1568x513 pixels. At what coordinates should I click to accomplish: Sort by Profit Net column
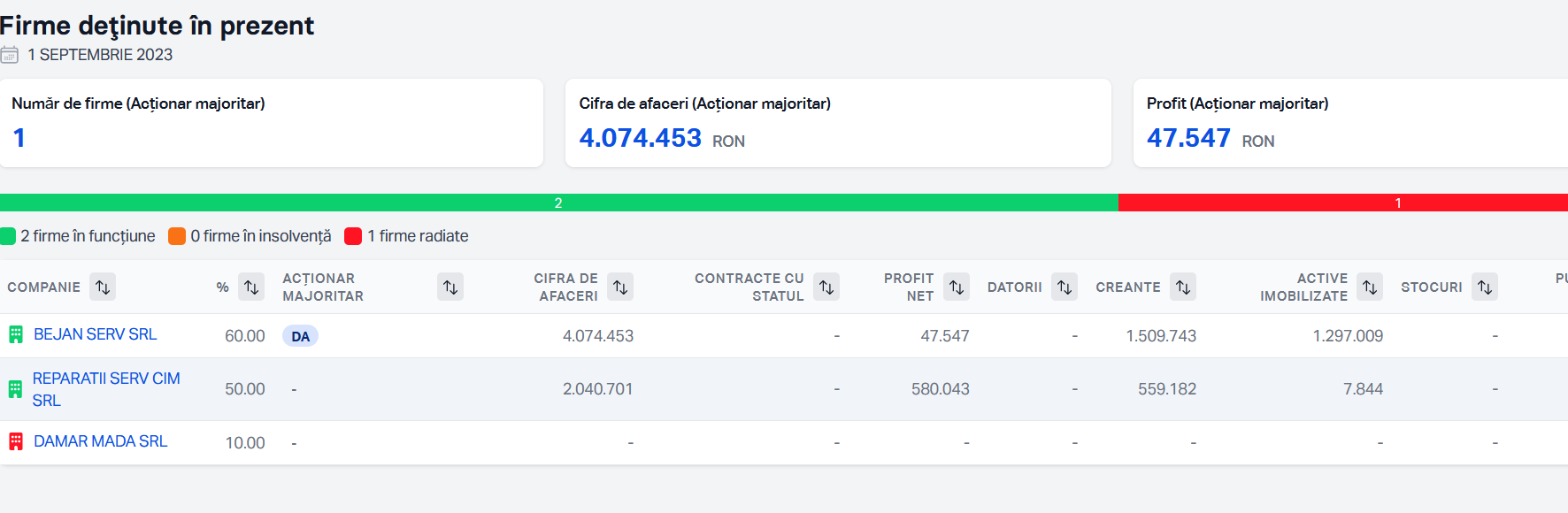pos(957,287)
